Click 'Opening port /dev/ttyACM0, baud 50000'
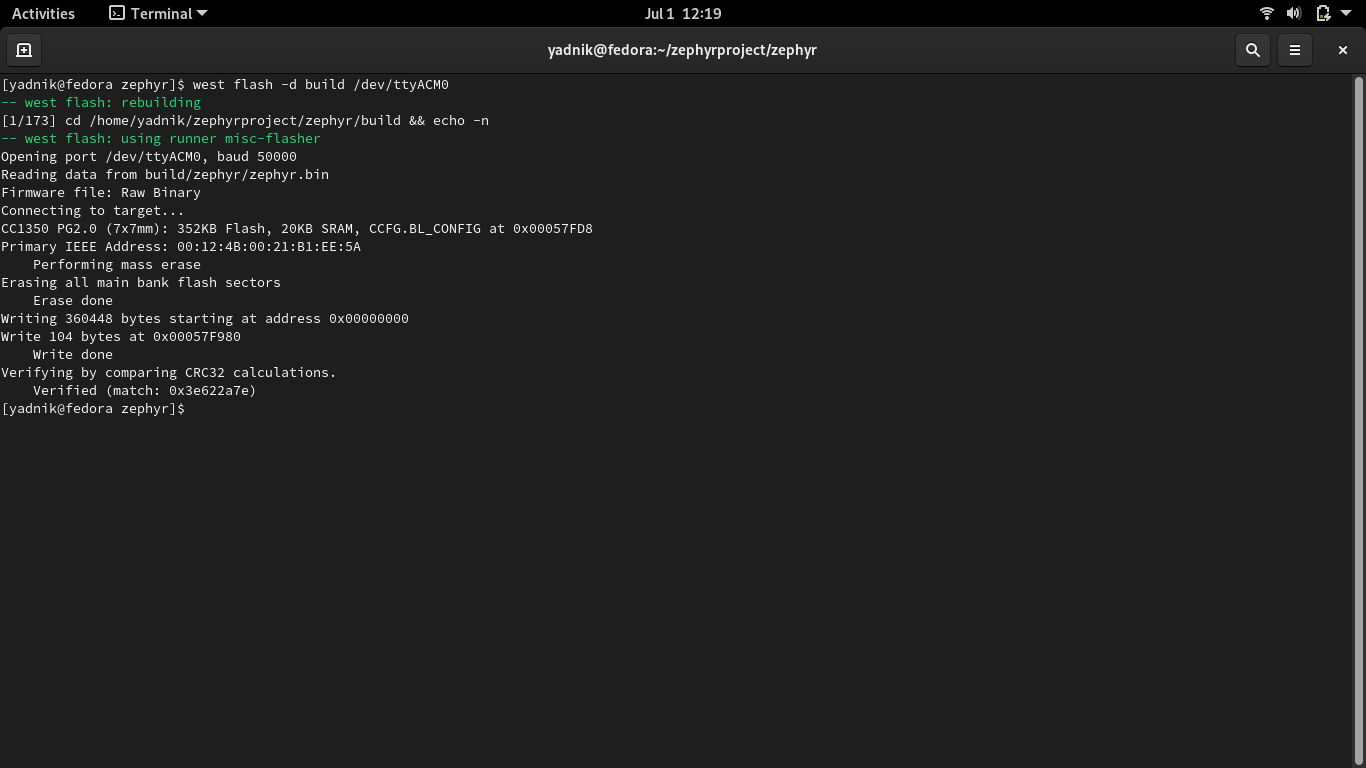Viewport: 1366px width, 768px height. pos(149,157)
